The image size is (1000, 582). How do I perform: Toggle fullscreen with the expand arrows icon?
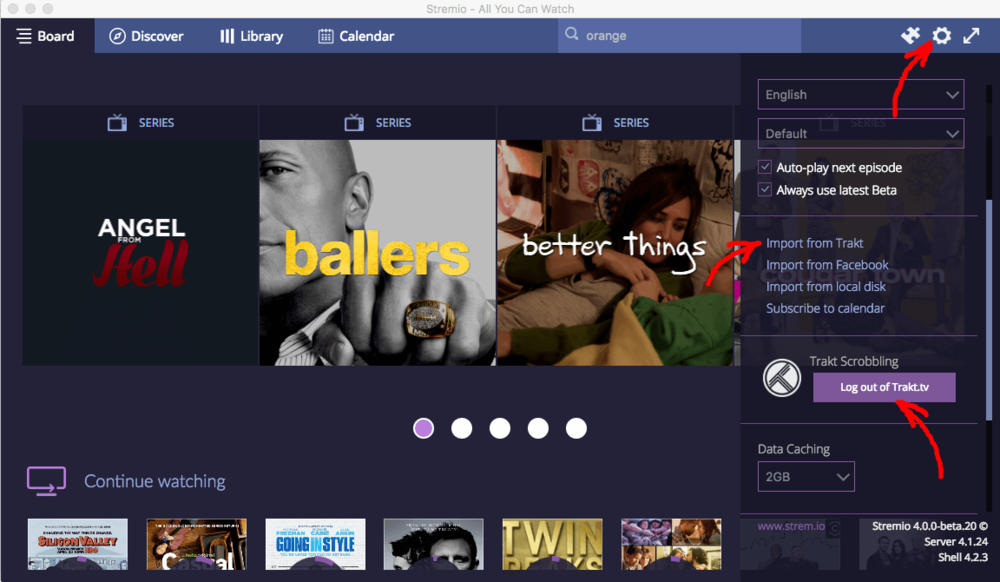[x=971, y=36]
